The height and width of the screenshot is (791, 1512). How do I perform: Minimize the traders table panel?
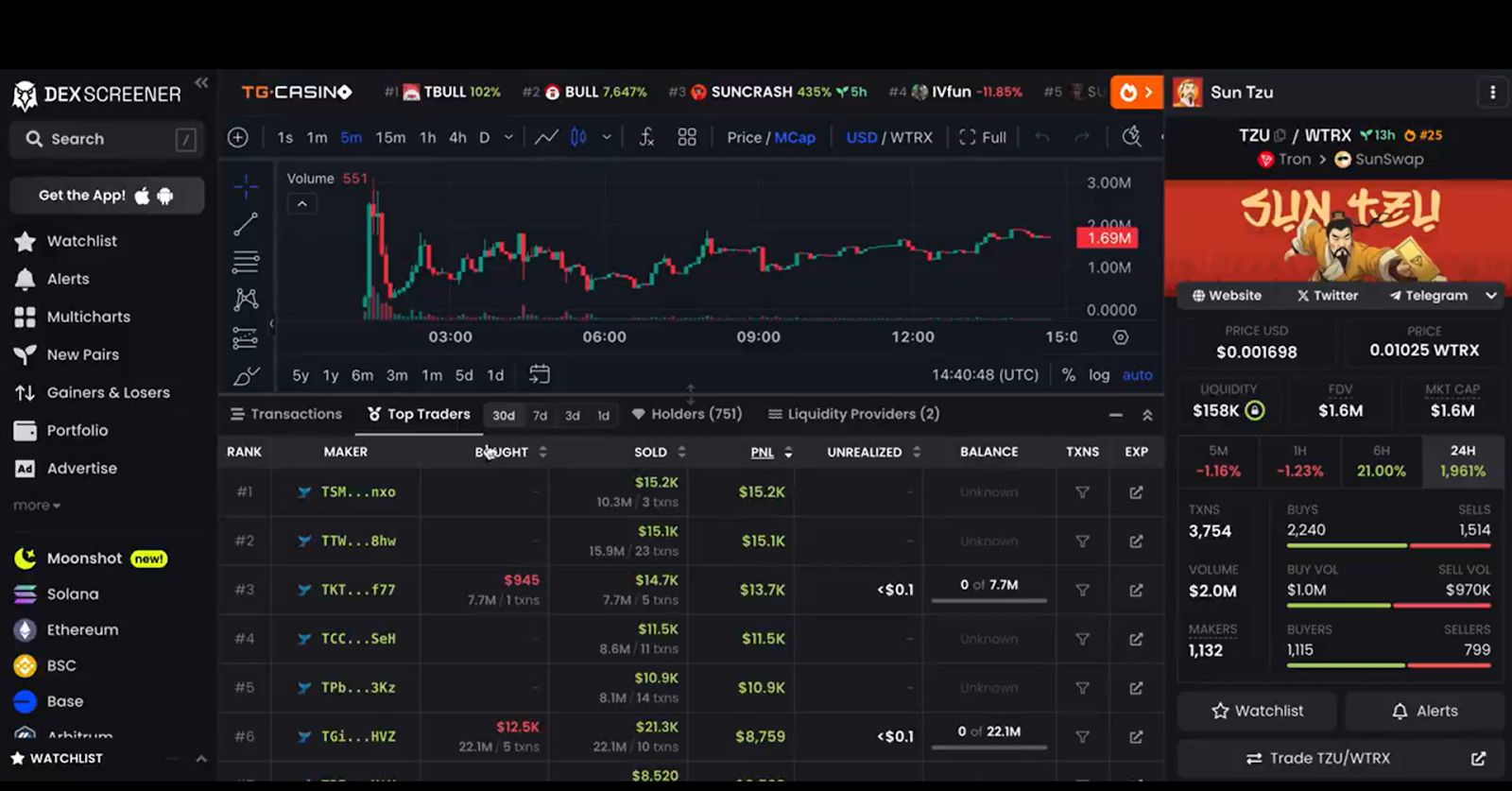pyautogui.click(x=1116, y=415)
